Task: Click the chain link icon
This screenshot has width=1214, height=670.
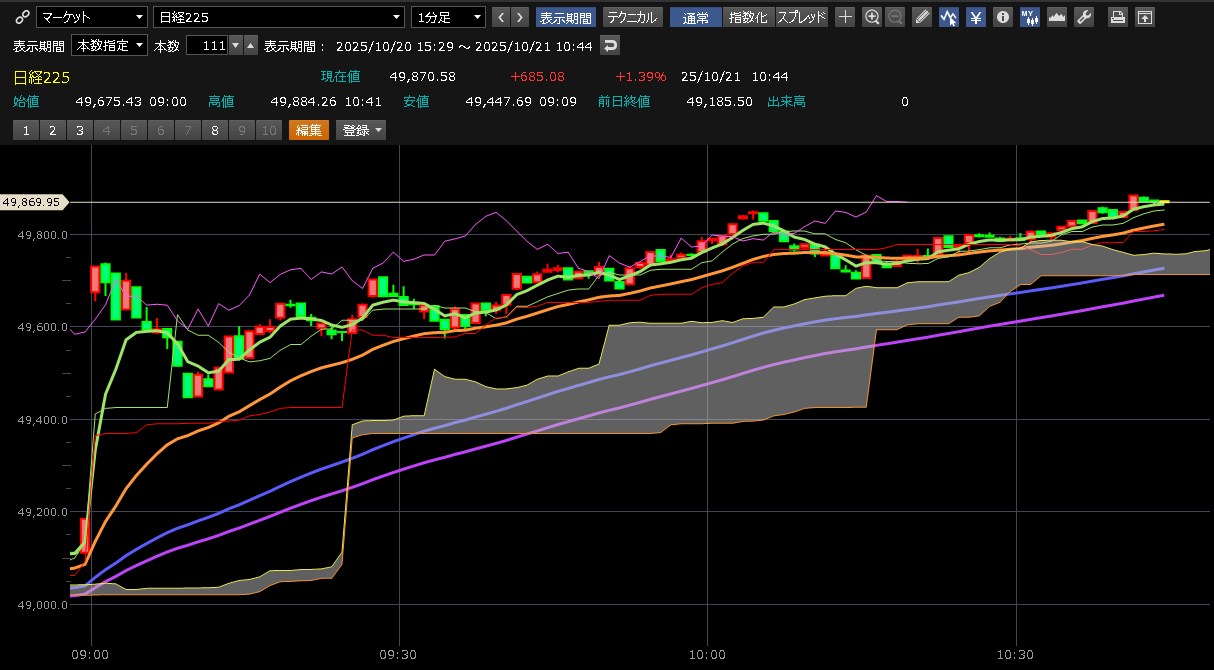Action: [22, 17]
